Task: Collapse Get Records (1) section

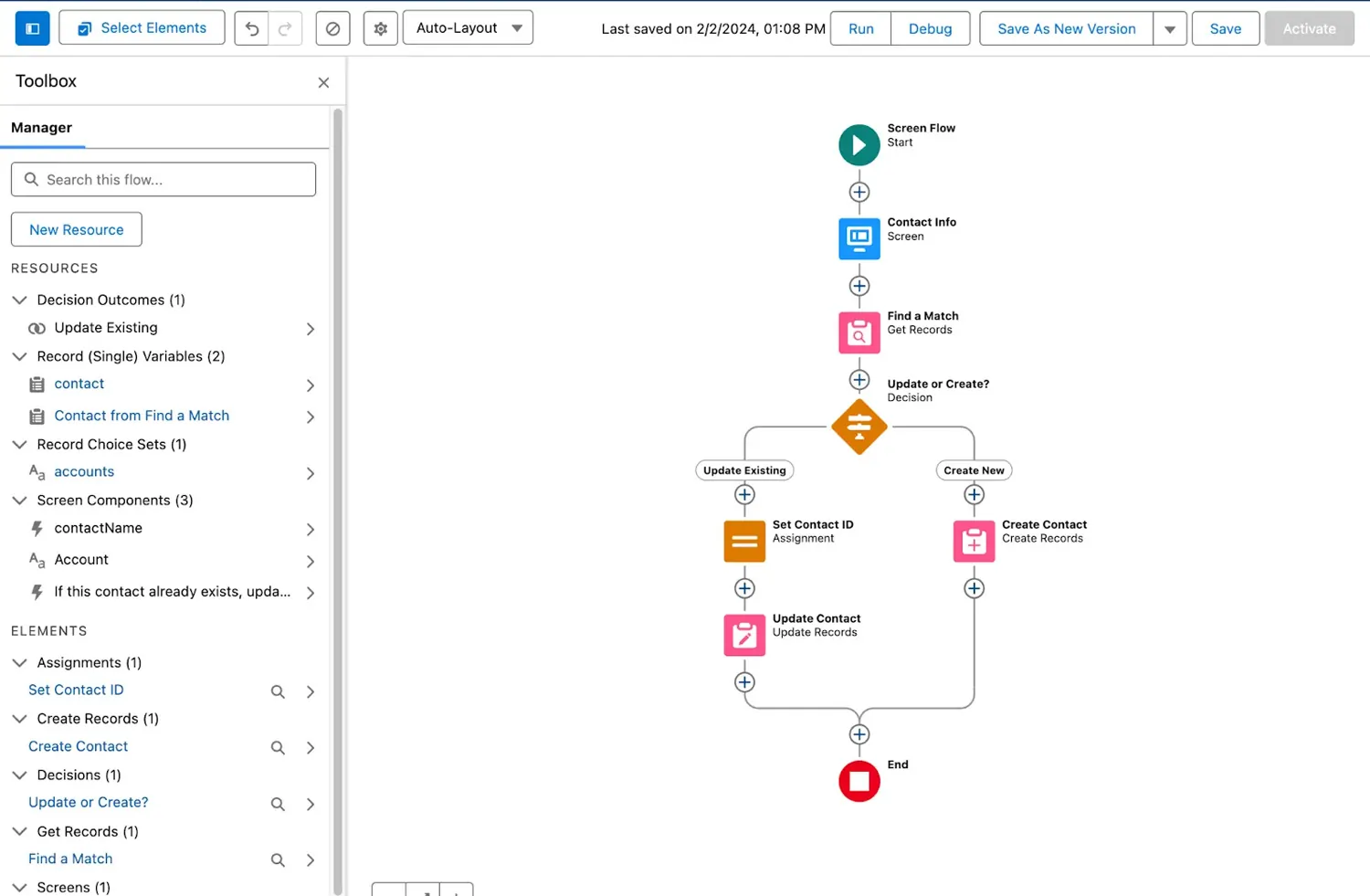Action: click(x=19, y=831)
